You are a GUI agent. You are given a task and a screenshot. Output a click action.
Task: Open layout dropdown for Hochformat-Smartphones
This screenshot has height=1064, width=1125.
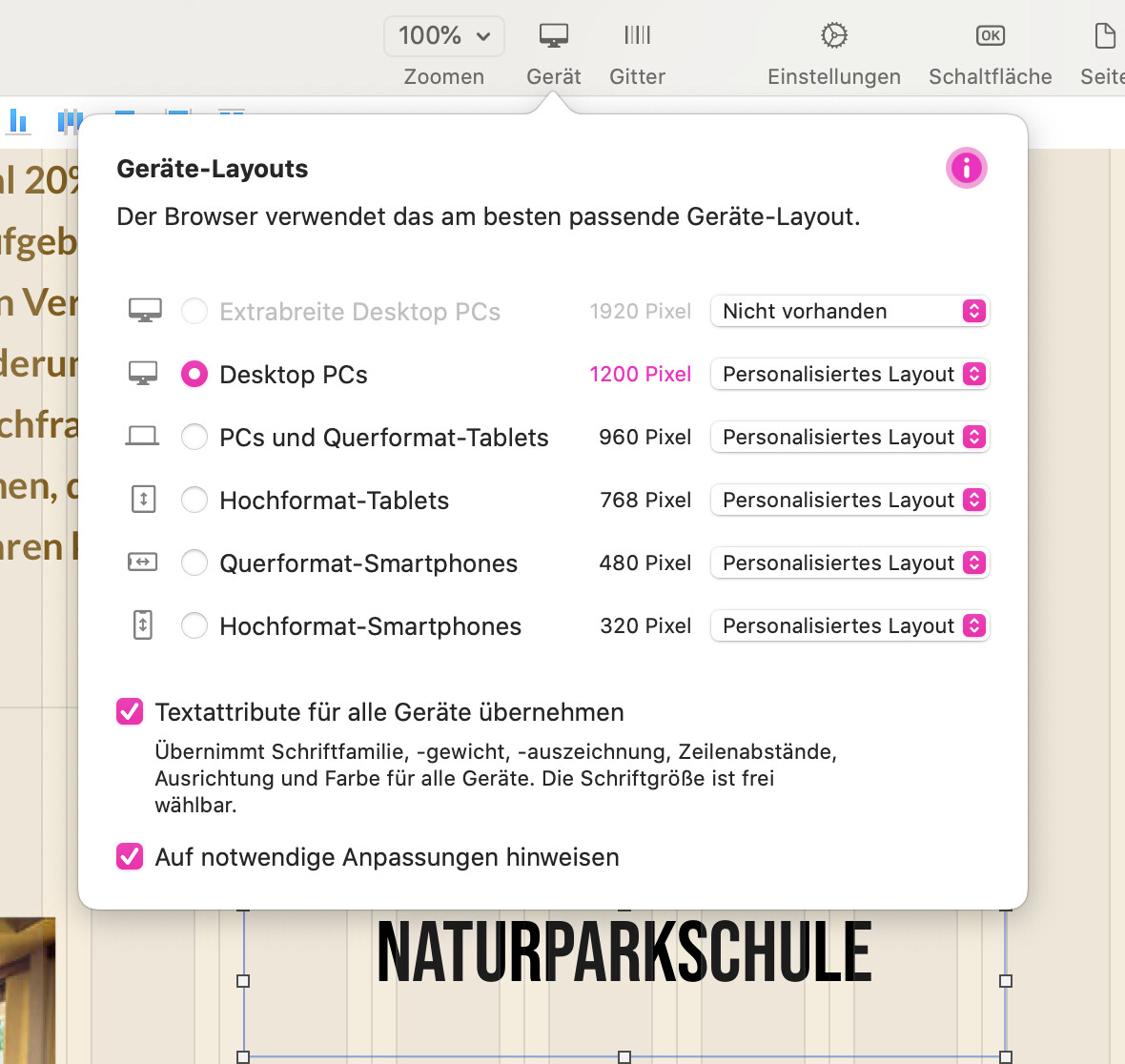pyautogui.click(x=849, y=626)
